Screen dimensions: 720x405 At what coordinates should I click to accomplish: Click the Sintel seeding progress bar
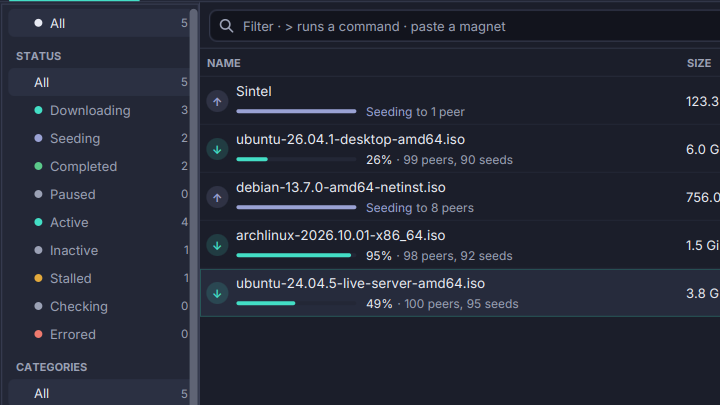[x=296, y=111]
